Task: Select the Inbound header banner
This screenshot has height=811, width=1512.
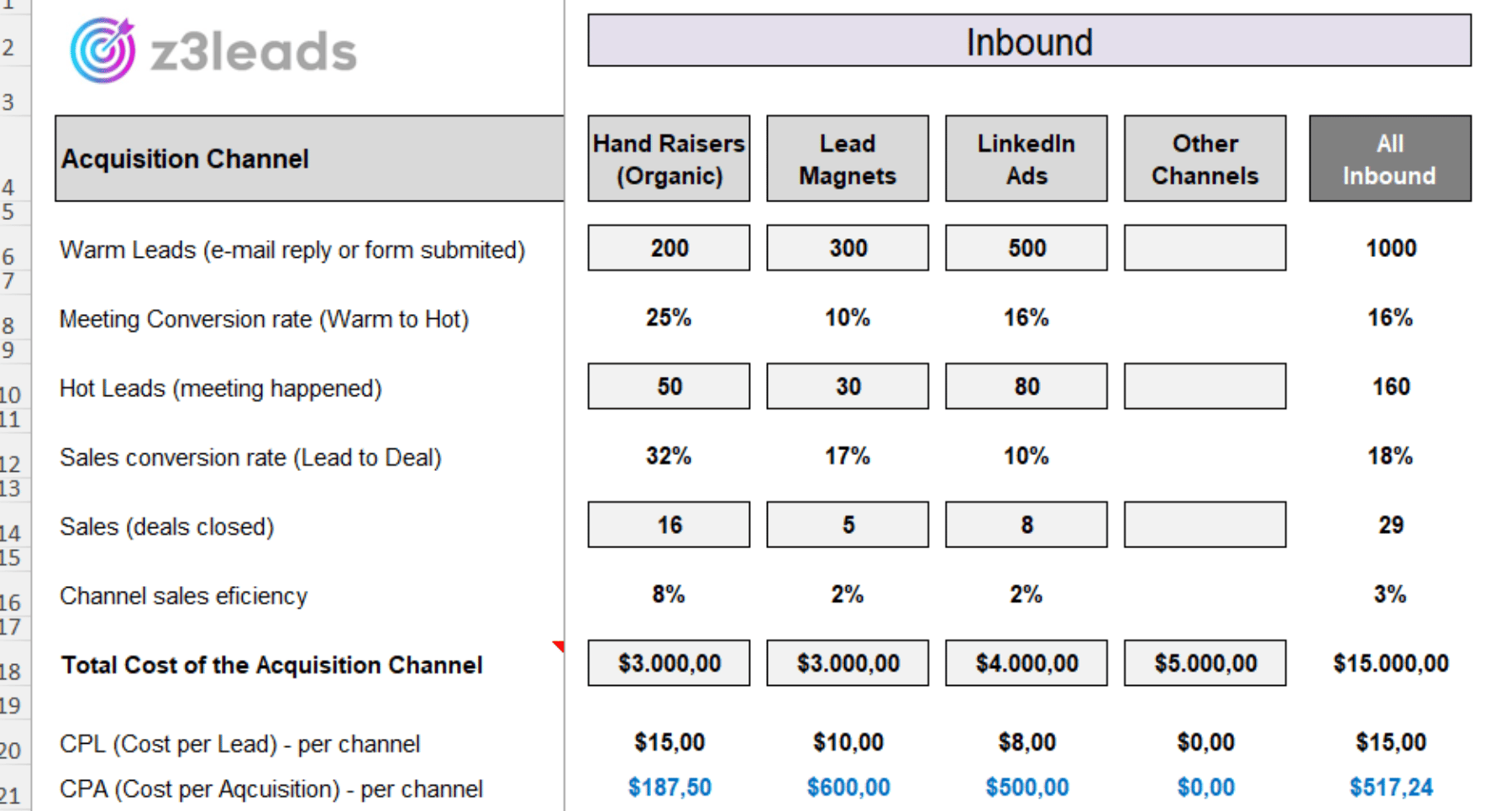Action: point(1028,41)
